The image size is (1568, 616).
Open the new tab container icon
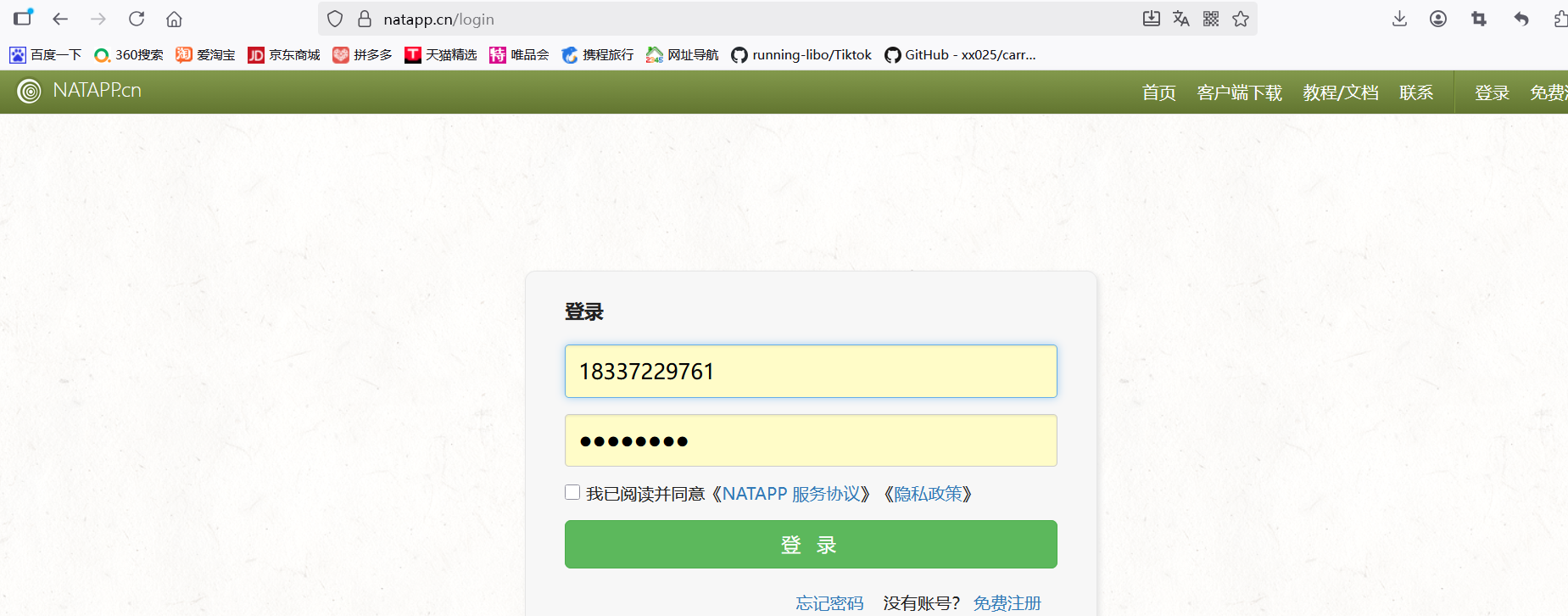click(23, 17)
